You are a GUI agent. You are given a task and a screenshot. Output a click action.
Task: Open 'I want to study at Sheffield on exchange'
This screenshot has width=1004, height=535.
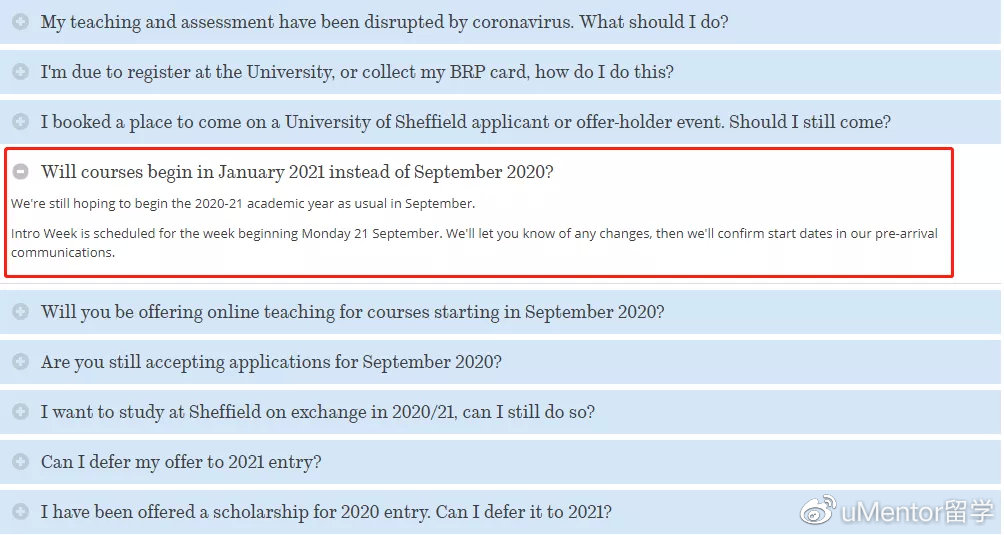coord(500,411)
